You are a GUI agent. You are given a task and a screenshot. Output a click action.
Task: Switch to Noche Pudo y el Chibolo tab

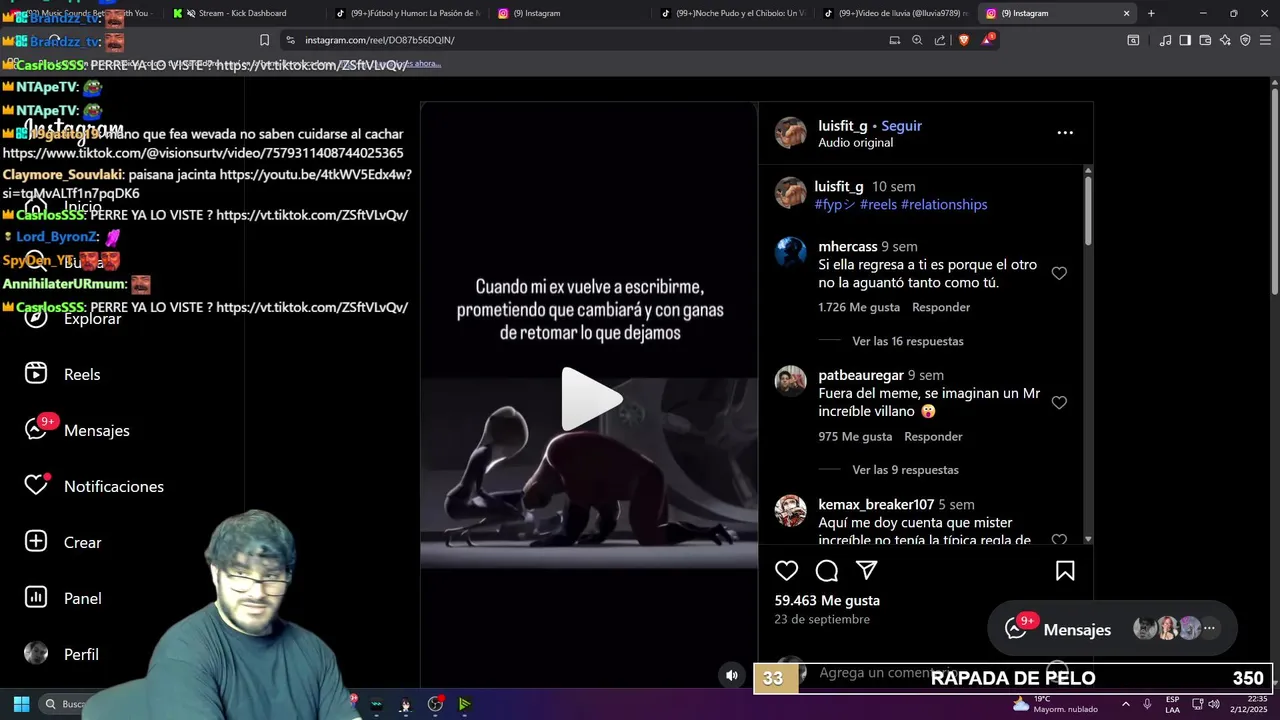click(735, 13)
